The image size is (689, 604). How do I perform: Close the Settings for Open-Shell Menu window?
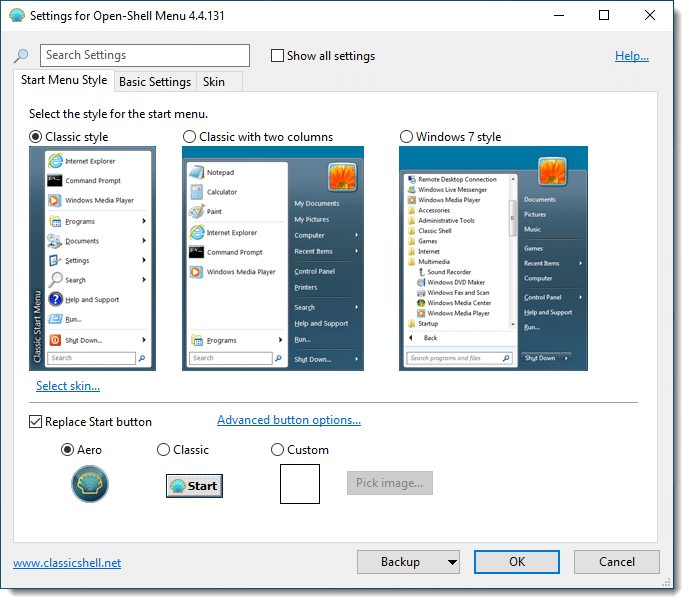tap(650, 15)
